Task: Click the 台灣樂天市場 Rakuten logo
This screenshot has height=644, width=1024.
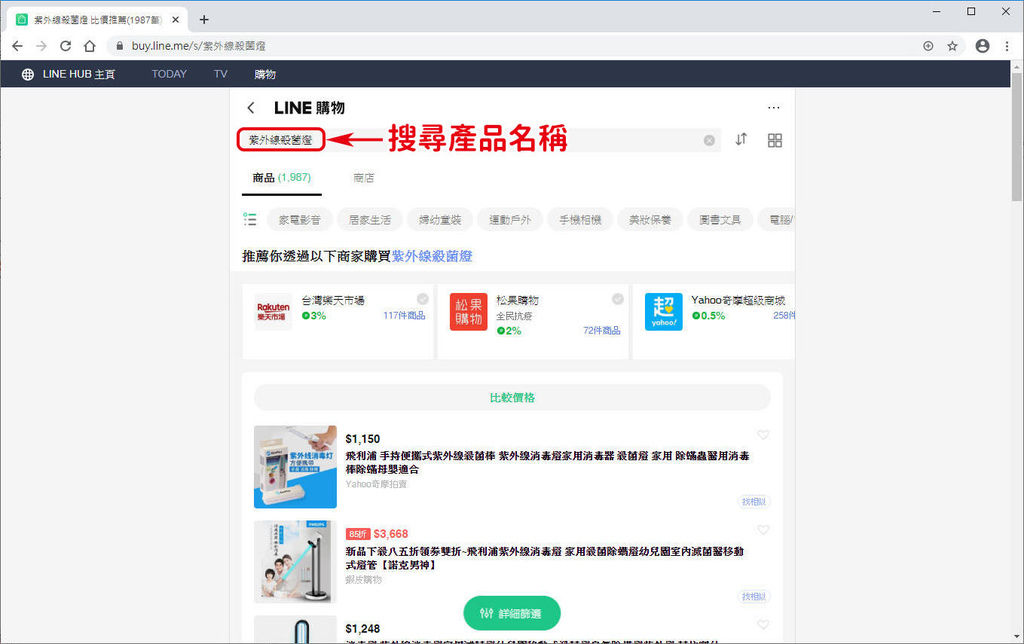Action: tap(273, 312)
